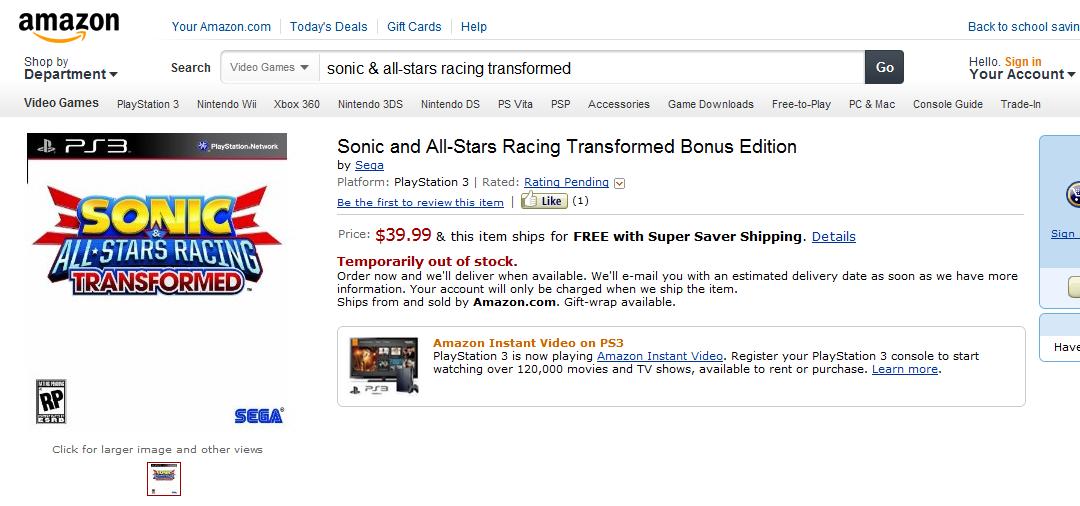Click the Amazon logo
The height and width of the screenshot is (506, 1080).
point(68,27)
